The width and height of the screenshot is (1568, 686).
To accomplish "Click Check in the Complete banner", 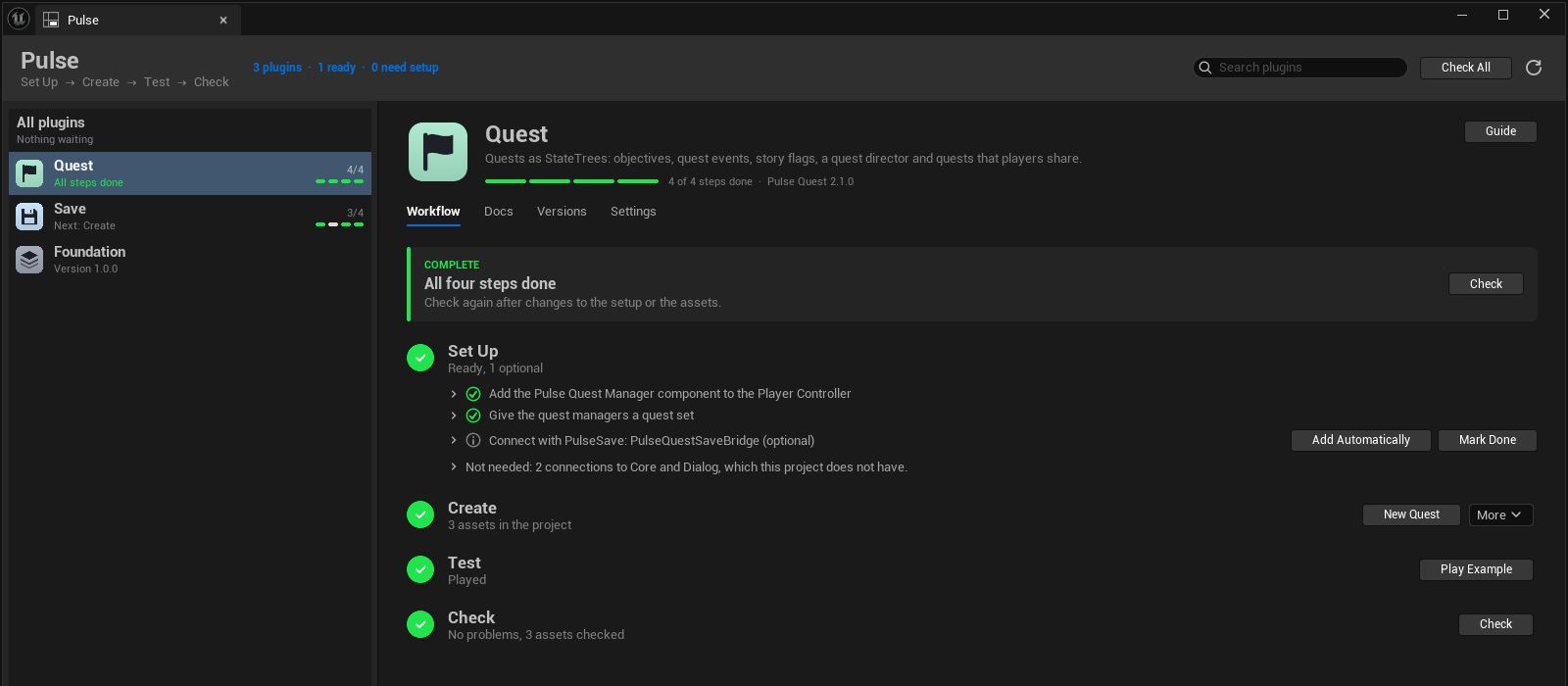I will (1486, 284).
